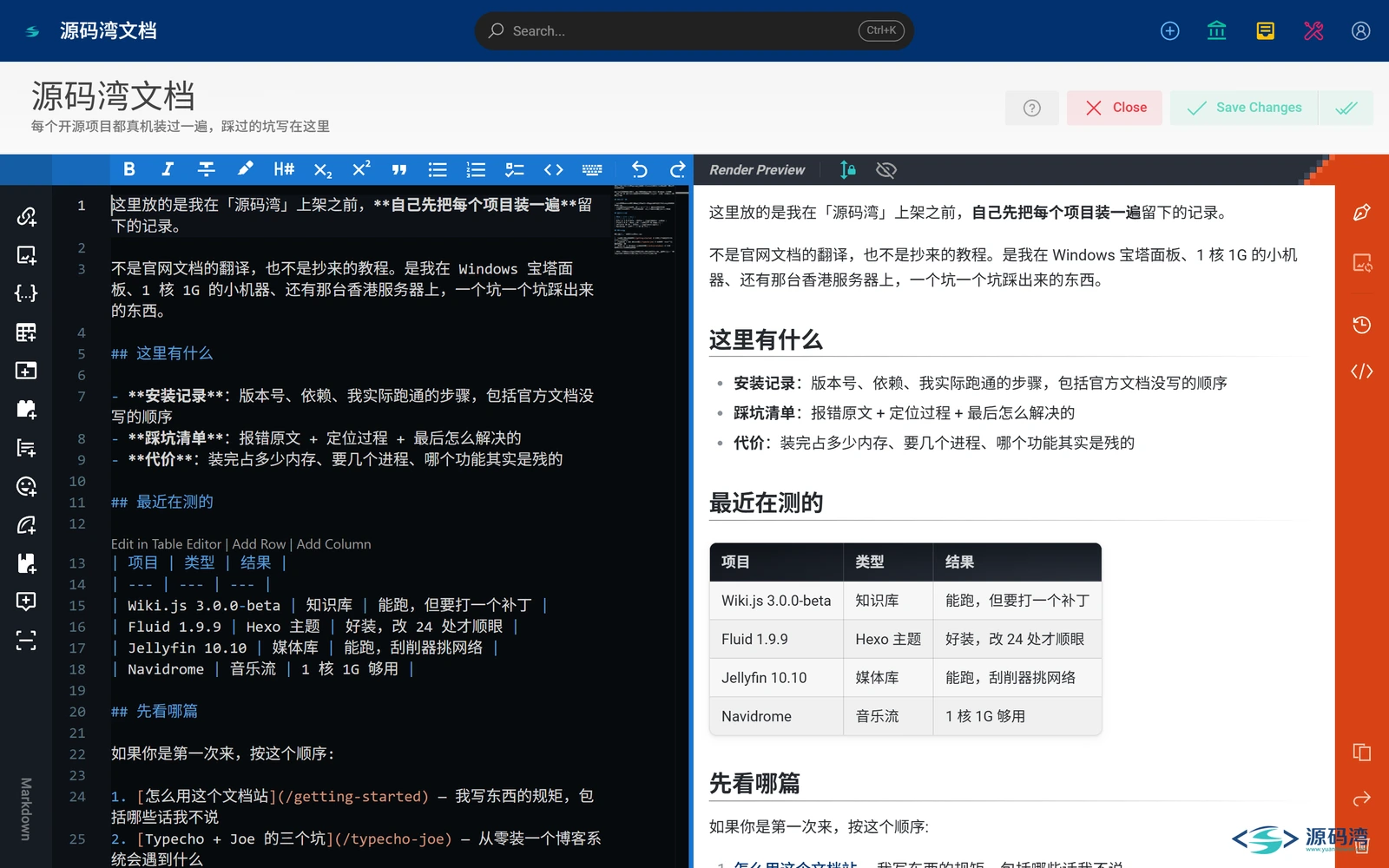Undo the last edit
Screen dimensions: 1389x868
coord(640,169)
